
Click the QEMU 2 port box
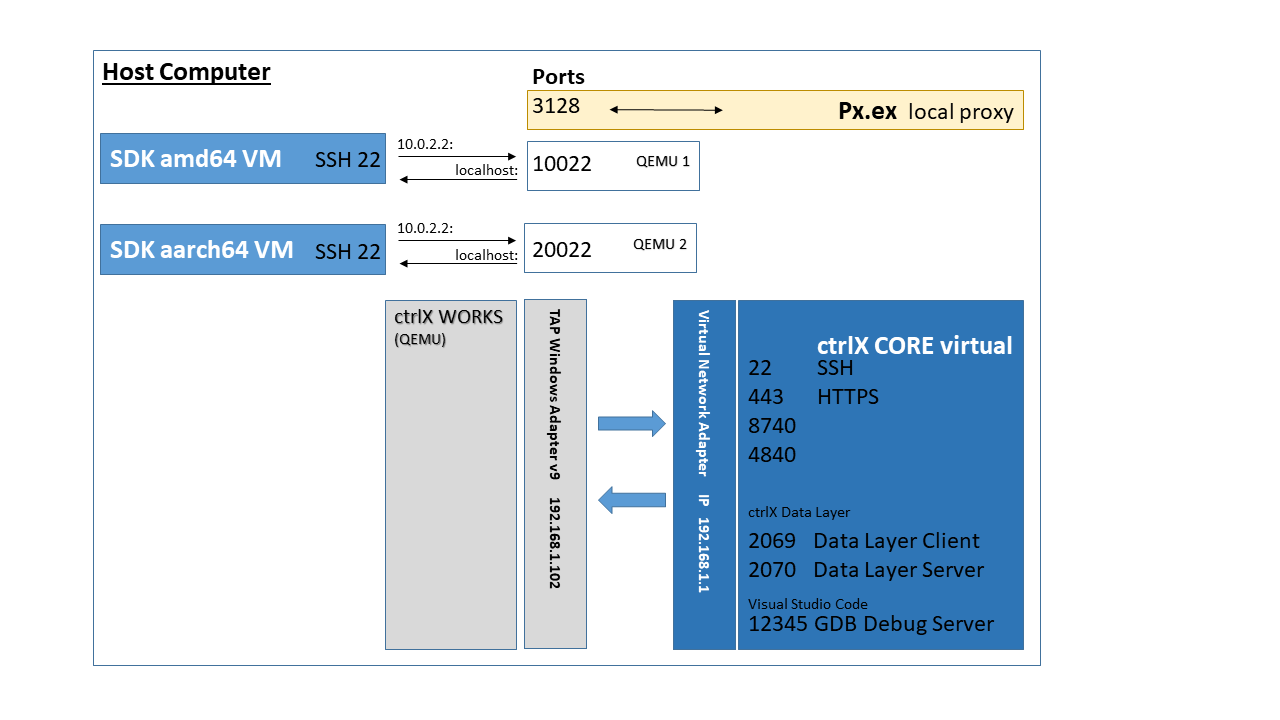610,247
